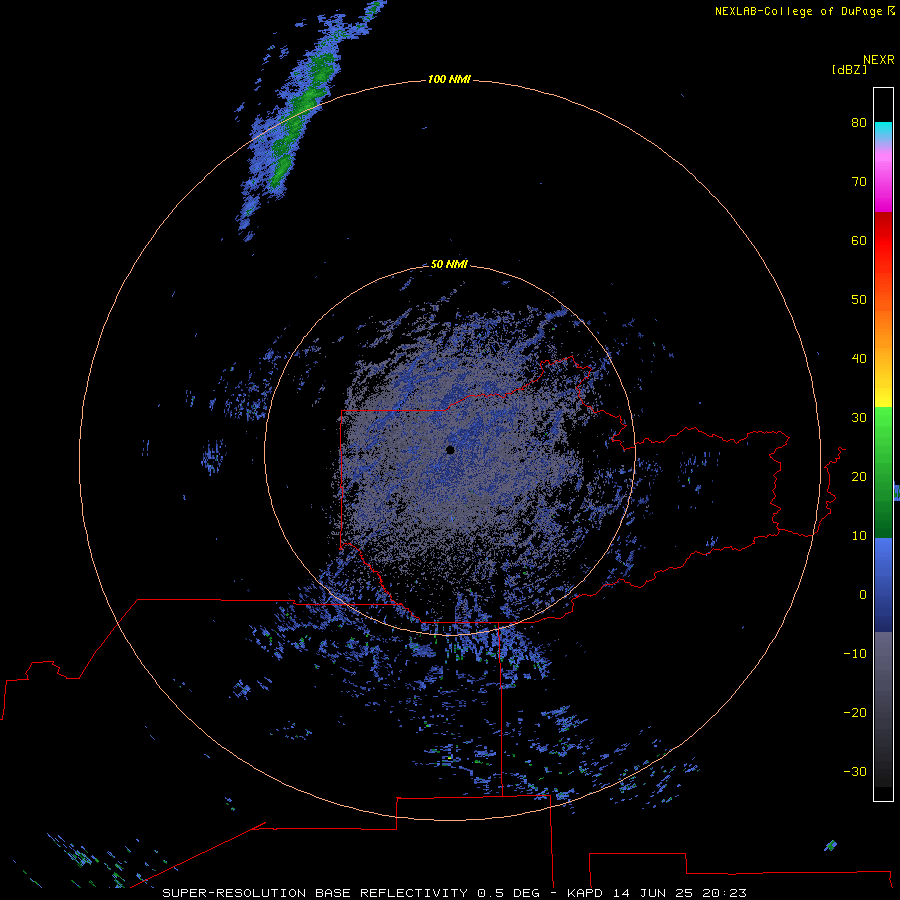Click the -30 value on the dBZ scale
The image size is (900, 900).
point(855,772)
